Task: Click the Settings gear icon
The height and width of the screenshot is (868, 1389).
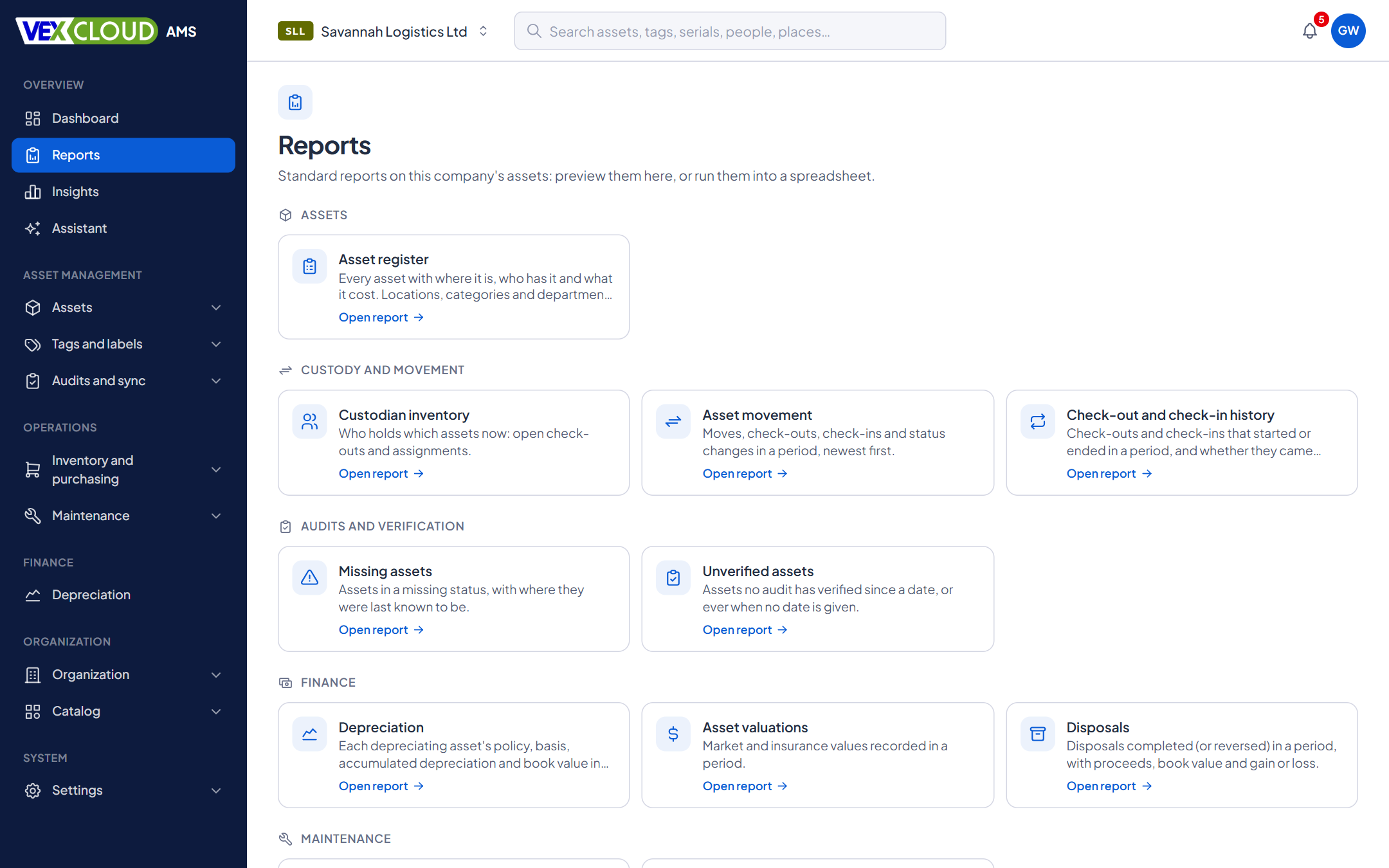Action: pyautogui.click(x=33, y=790)
